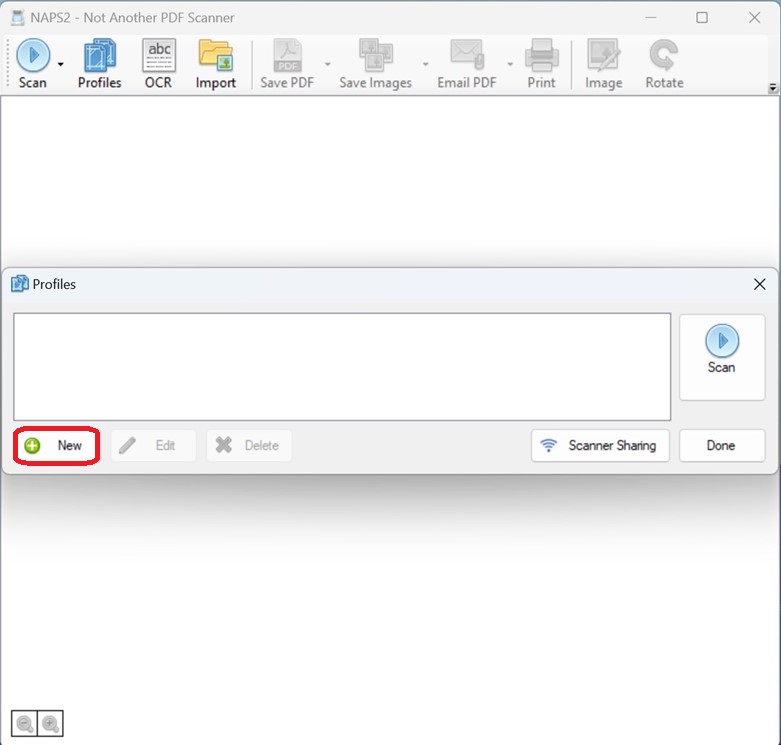Click the zoom out magnifier icon

pyautogui.click(x=24, y=723)
